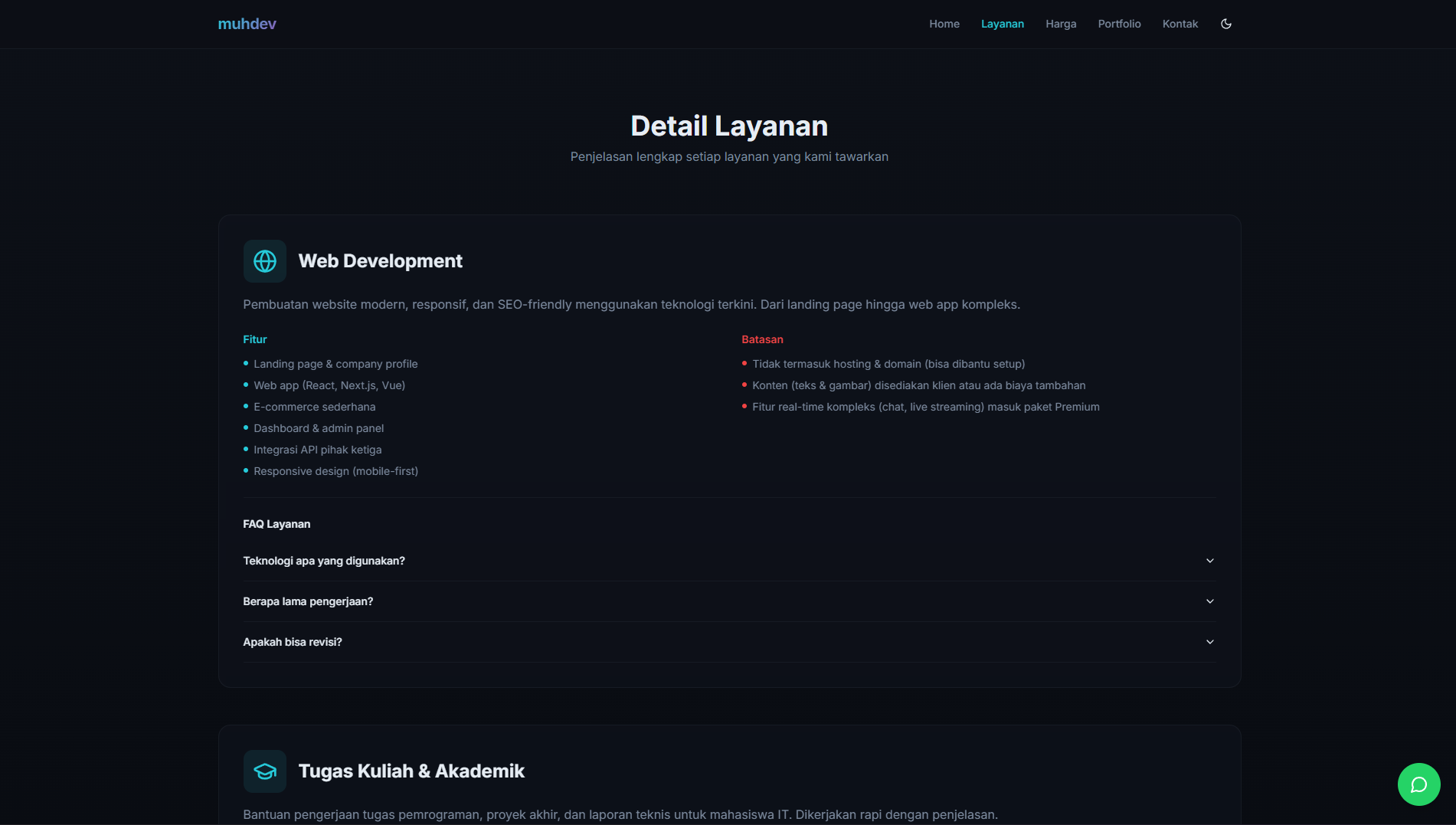Click chevron beside Teknologi apa yang digunakan
Image resolution: width=1456 pixels, height=825 pixels.
pyautogui.click(x=1209, y=561)
